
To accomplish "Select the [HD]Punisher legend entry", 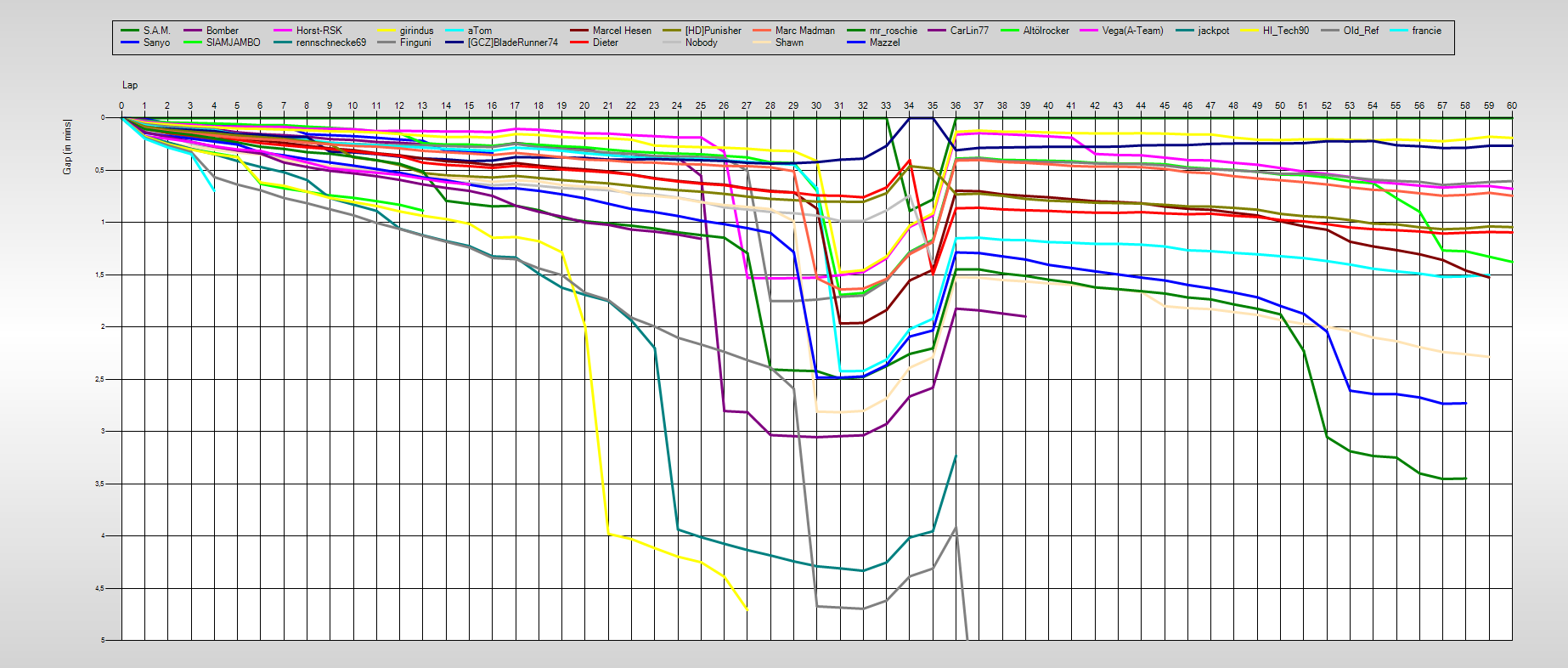I will [713, 31].
